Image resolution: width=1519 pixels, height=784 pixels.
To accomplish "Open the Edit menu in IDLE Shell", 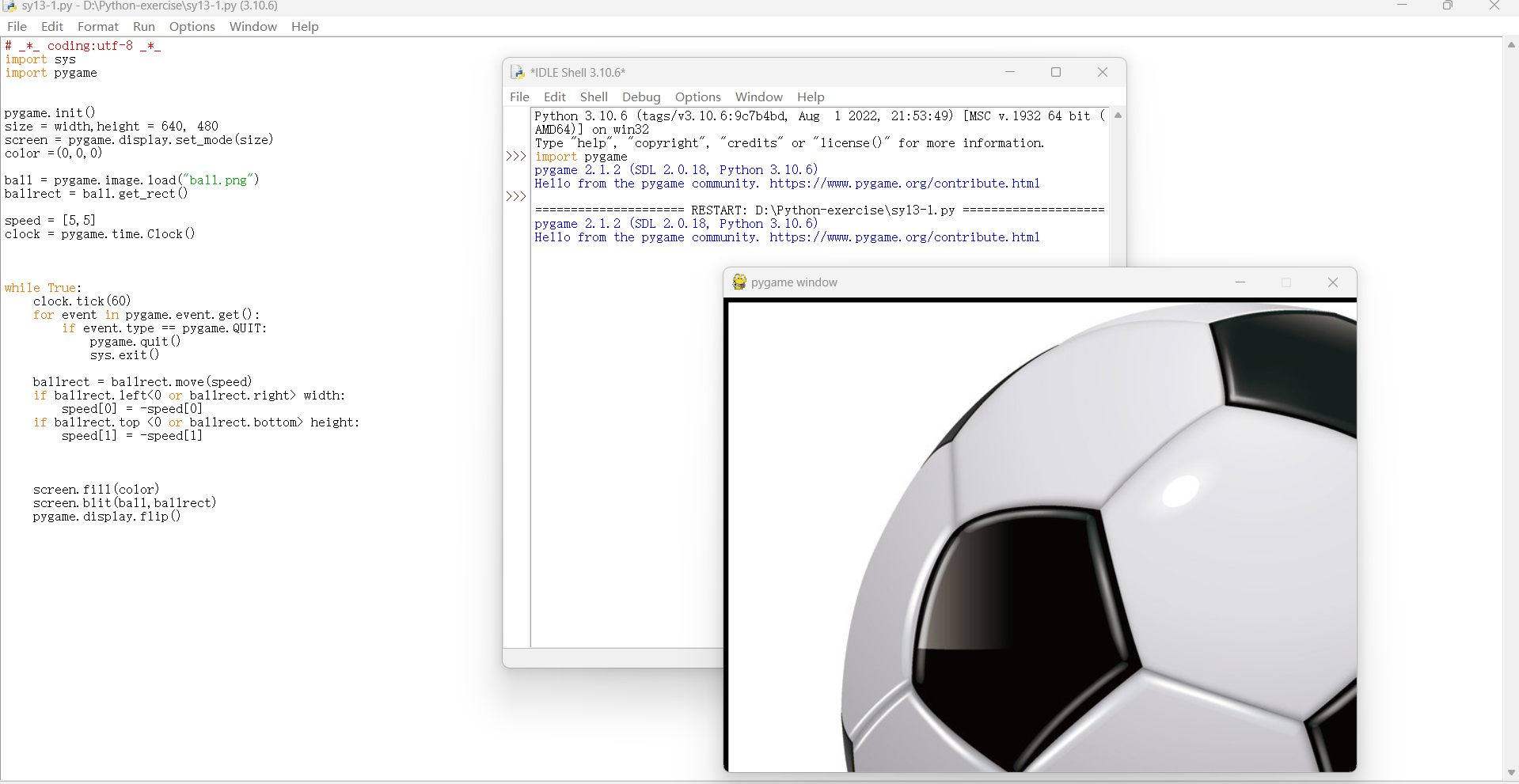I will point(555,97).
